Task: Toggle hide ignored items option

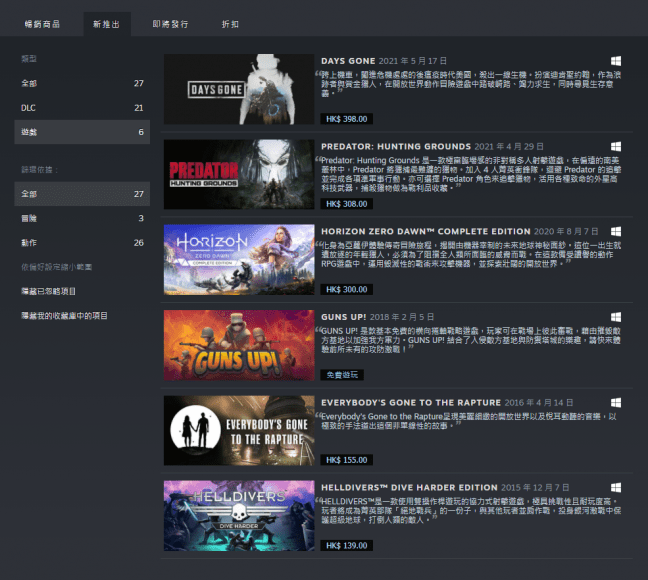Action: (x=48, y=291)
